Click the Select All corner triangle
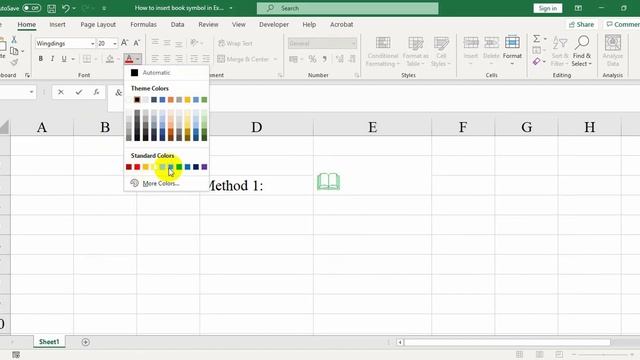640x360 pixels. click(x=4, y=127)
